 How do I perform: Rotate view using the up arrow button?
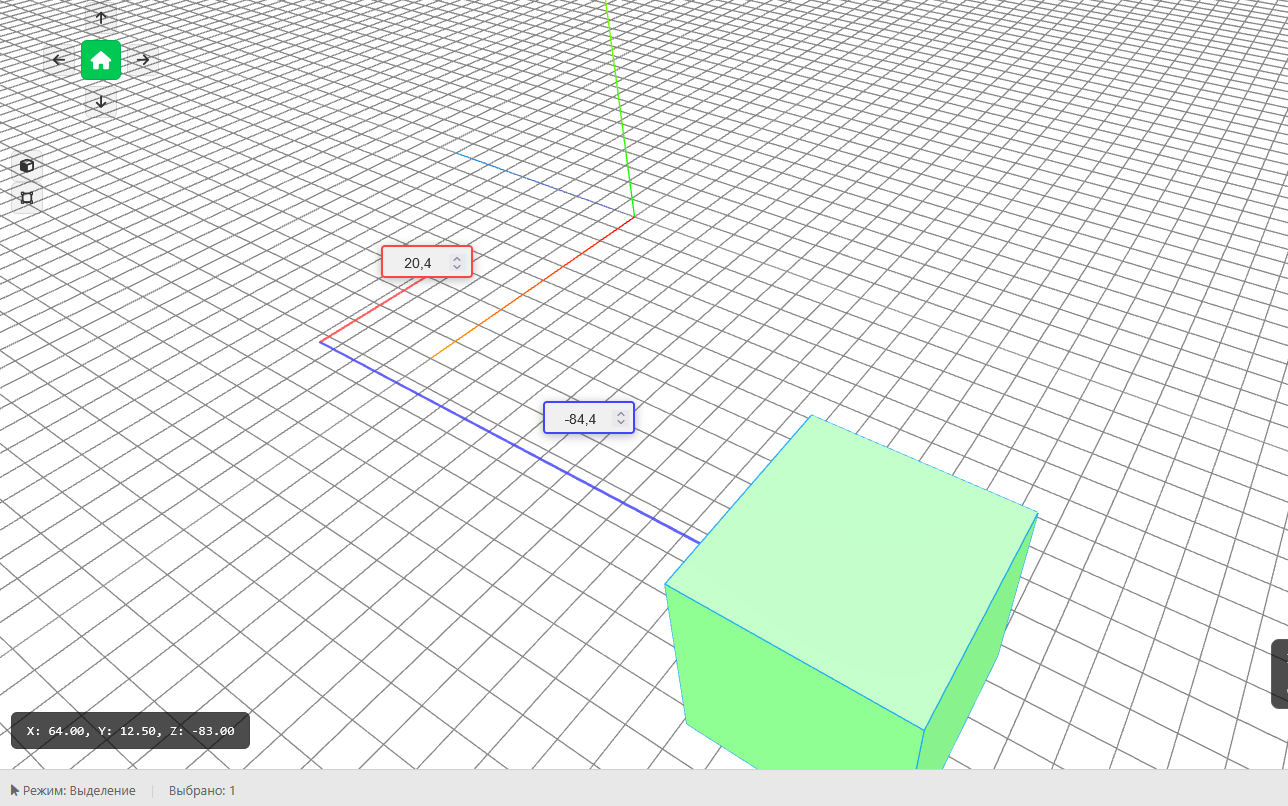(x=101, y=18)
